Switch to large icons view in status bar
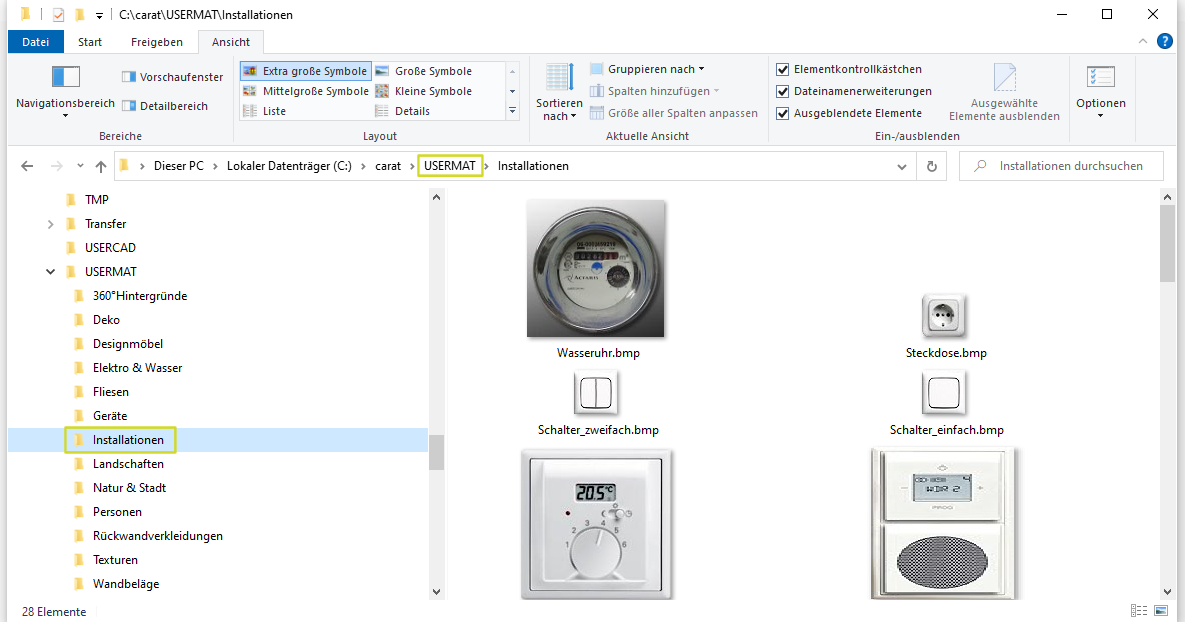The image size is (1185, 622). pyautogui.click(x=1162, y=611)
